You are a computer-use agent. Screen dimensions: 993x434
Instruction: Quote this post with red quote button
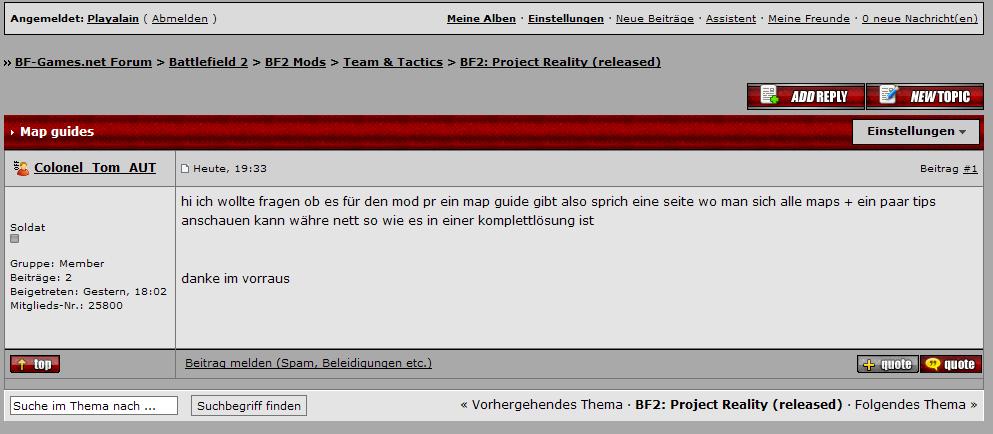coord(951,364)
